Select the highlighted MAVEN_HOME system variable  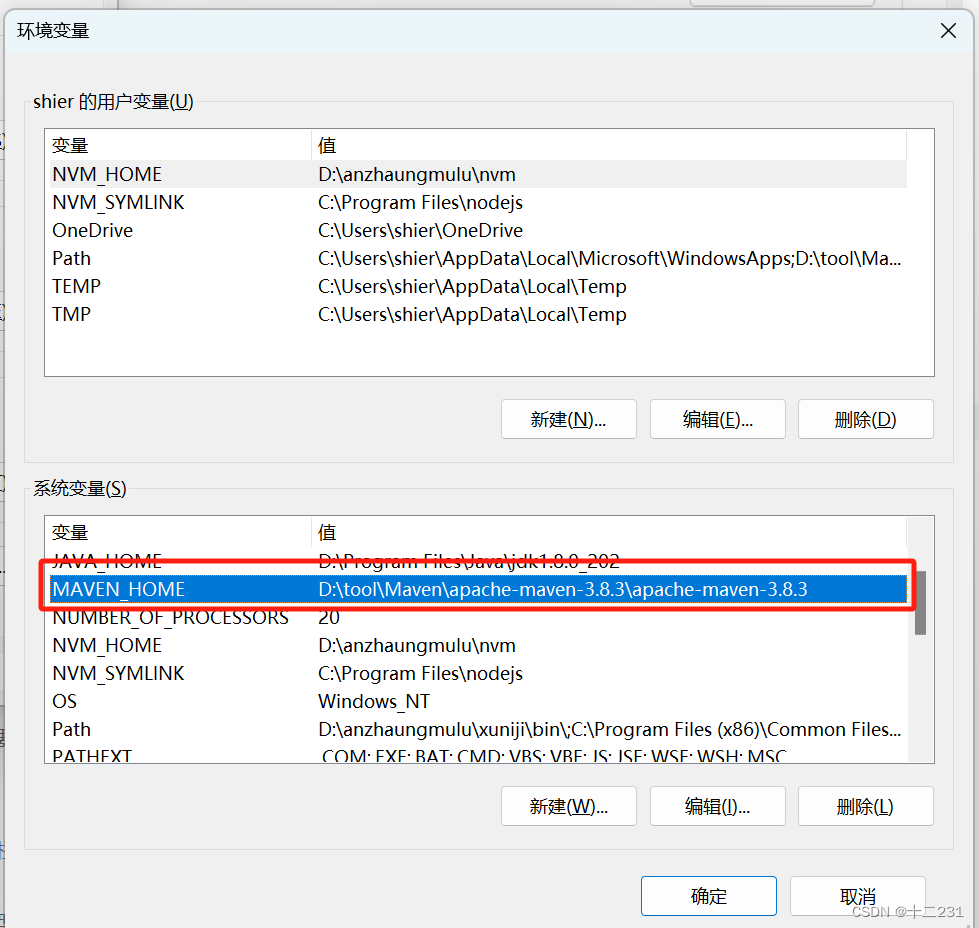point(118,589)
